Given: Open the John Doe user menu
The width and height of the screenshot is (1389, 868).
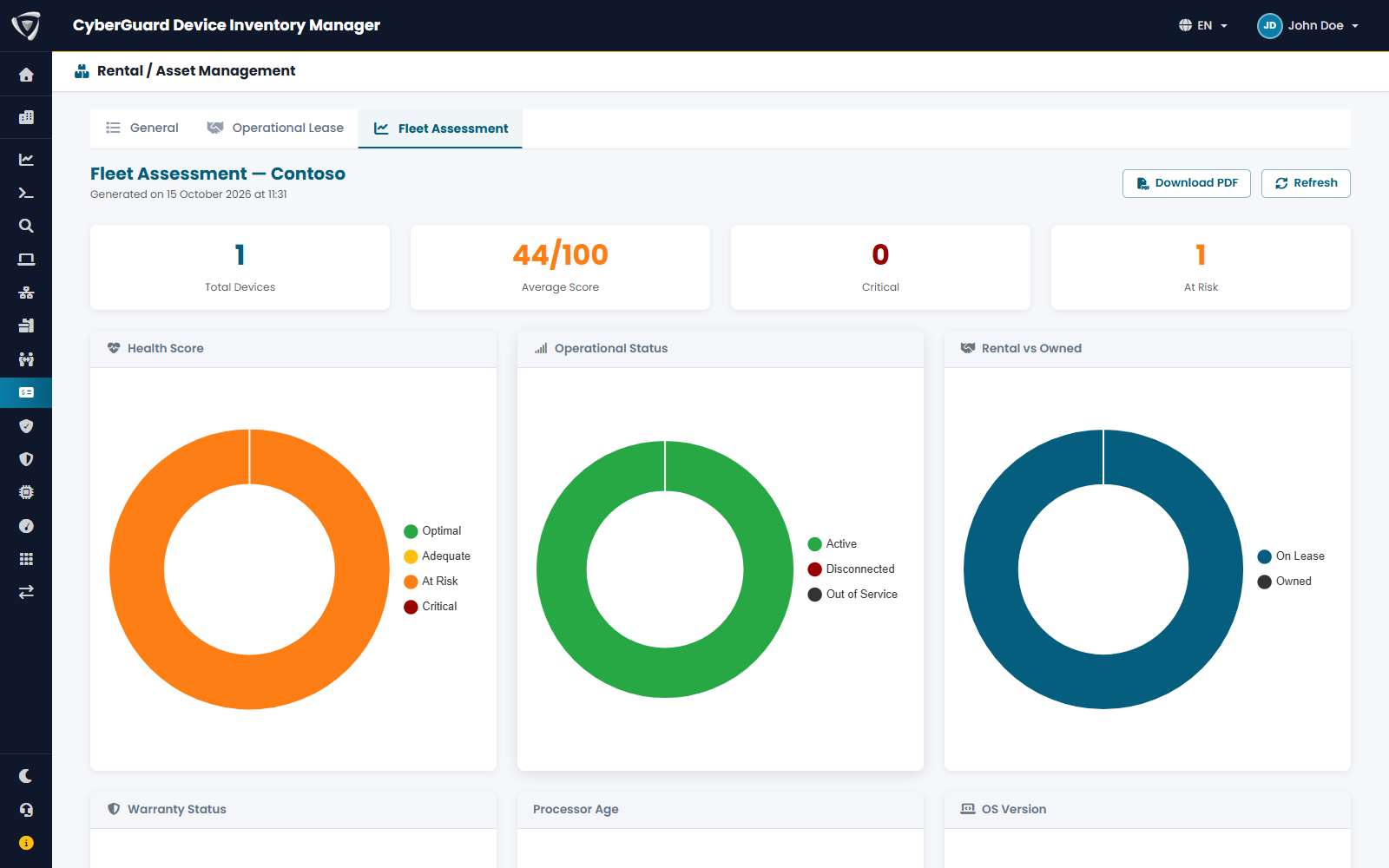Looking at the screenshot, I should click(1308, 25).
